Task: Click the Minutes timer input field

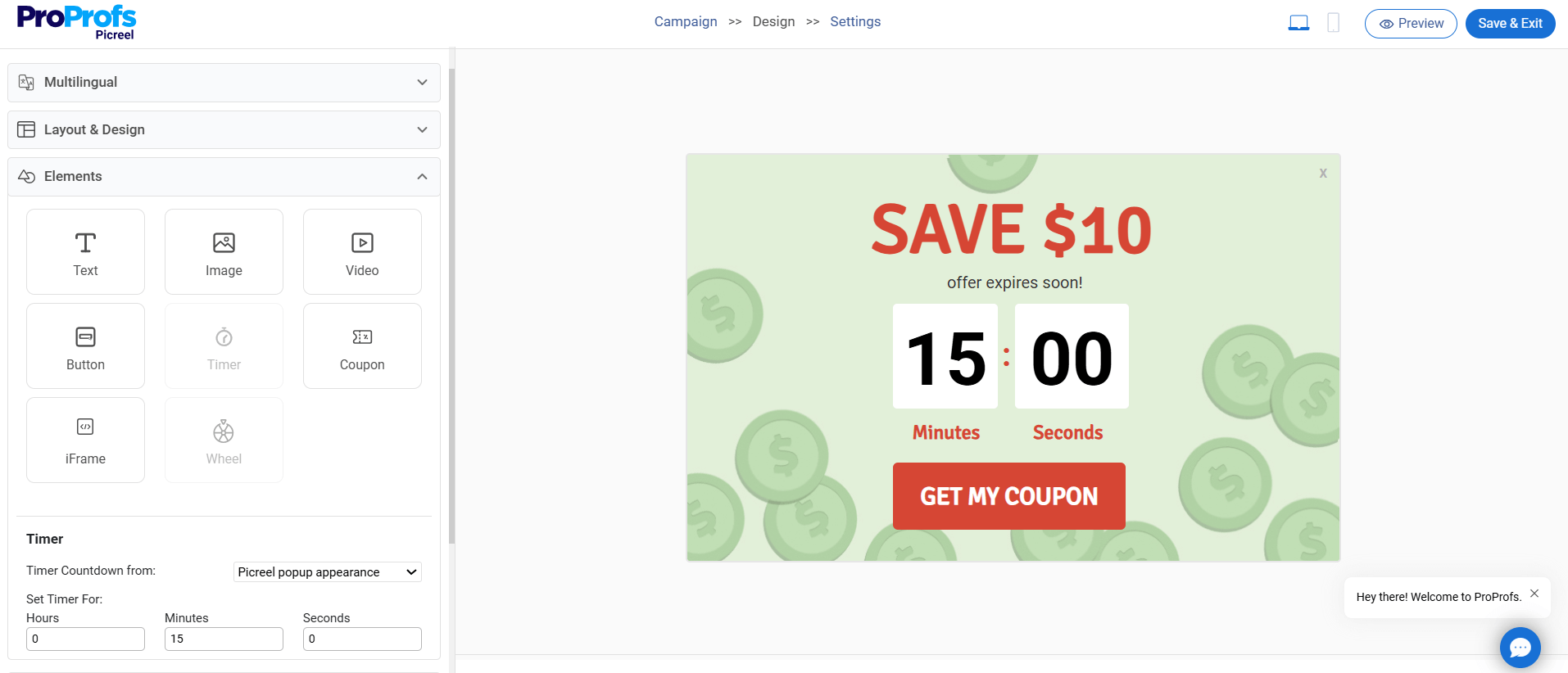Action: (223, 639)
